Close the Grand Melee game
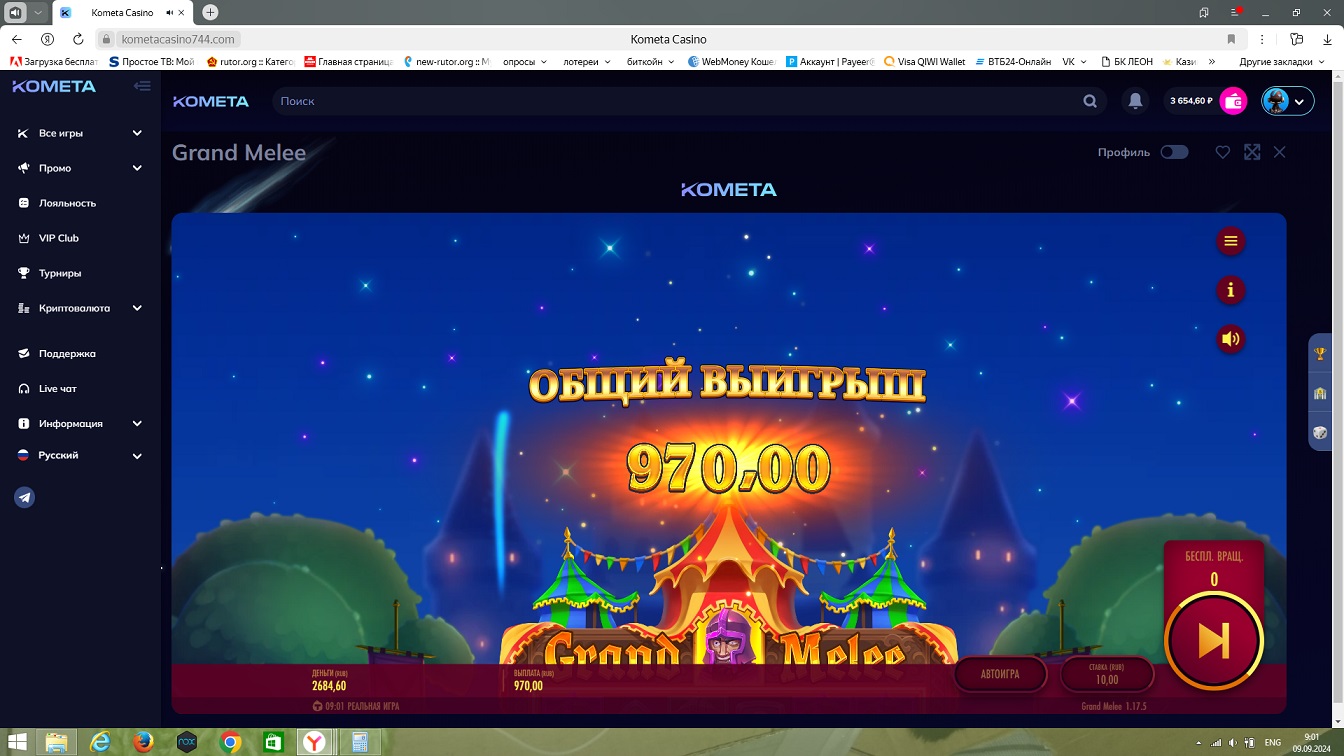The height and width of the screenshot is (756, 1344). [1280, 152]
